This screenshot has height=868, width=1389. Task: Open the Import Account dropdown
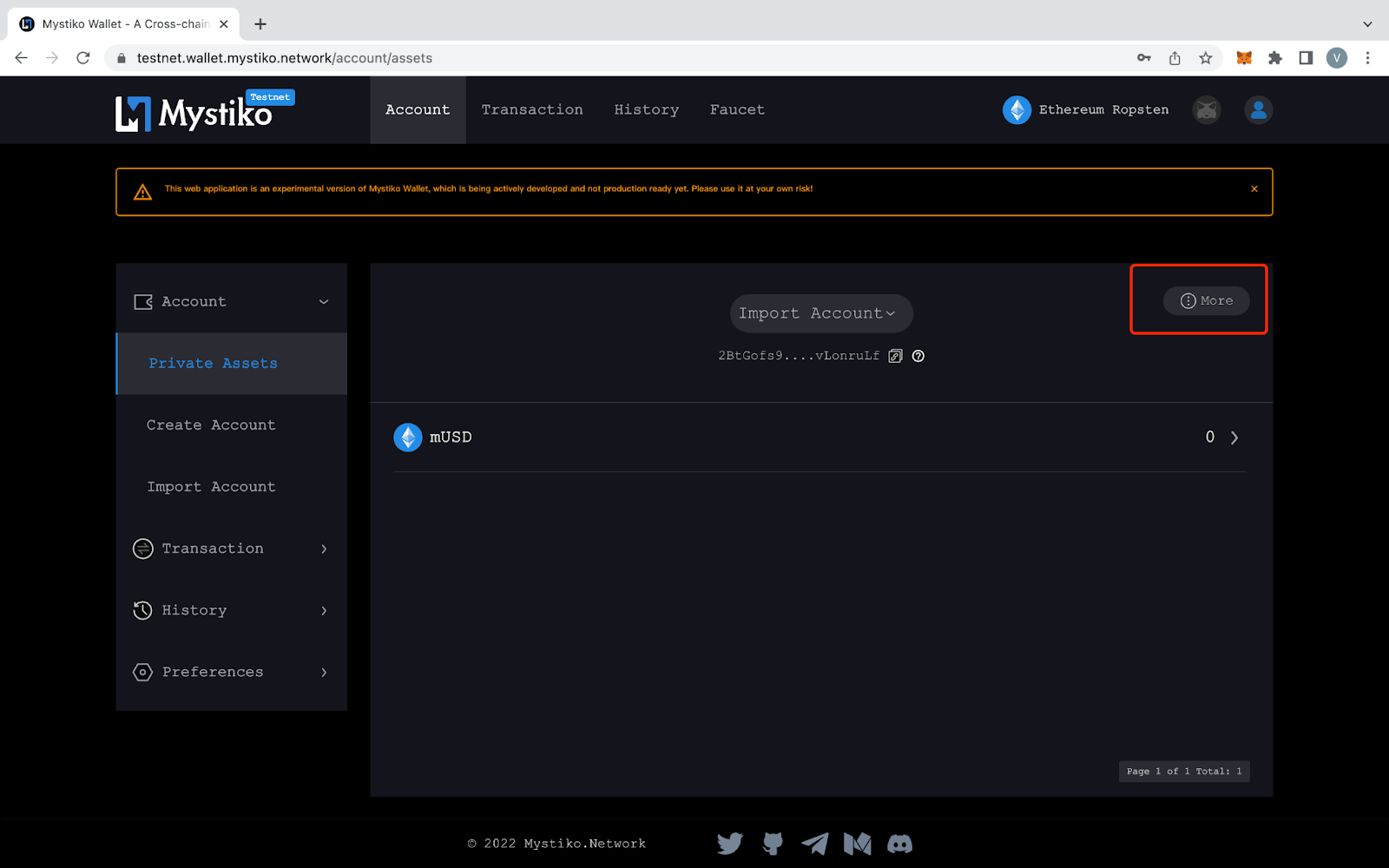coord(821,313)
